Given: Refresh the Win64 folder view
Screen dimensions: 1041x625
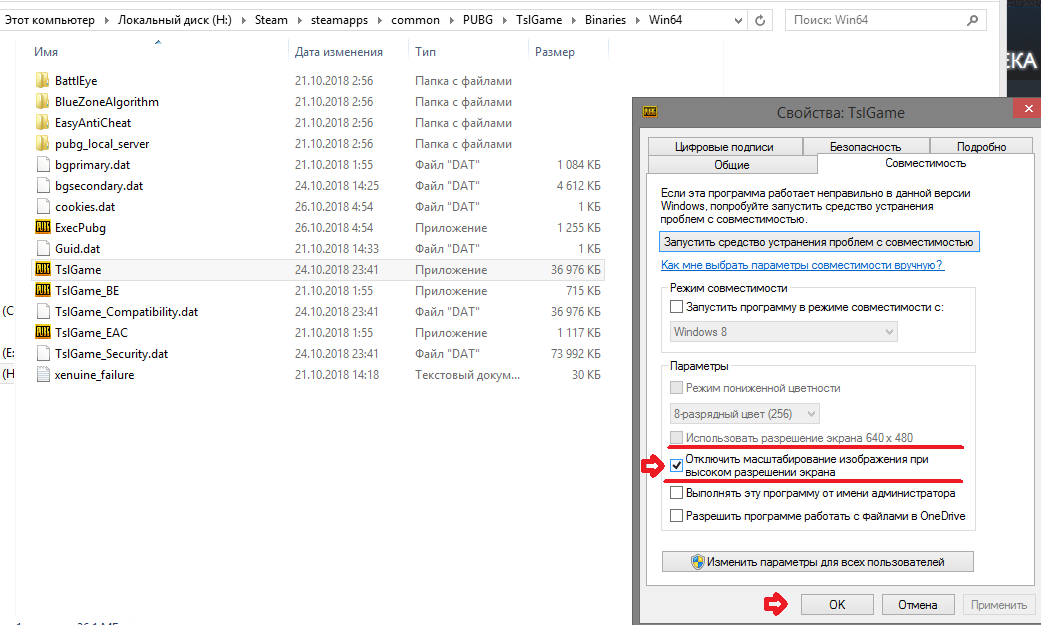Looking at the screenshot, I should click(x=760, y=20).
